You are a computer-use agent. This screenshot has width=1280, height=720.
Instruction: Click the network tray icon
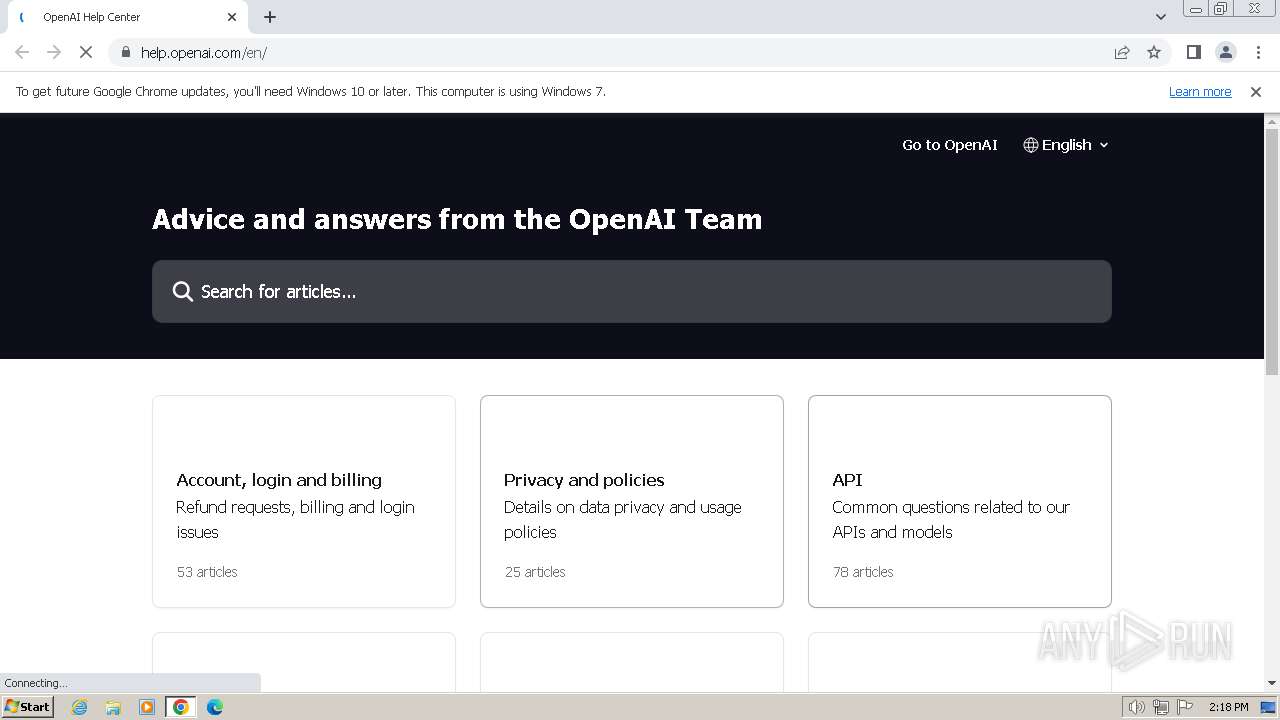point(1161,707)
